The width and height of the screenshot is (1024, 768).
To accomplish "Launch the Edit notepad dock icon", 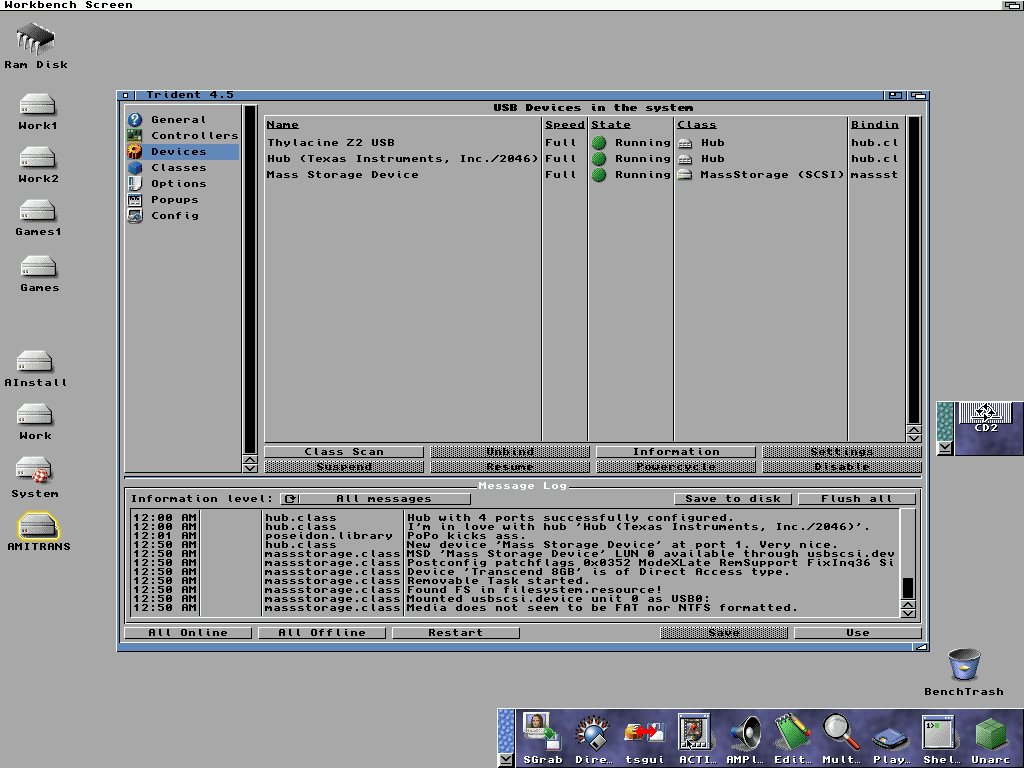I will click(x=792, y=732).
